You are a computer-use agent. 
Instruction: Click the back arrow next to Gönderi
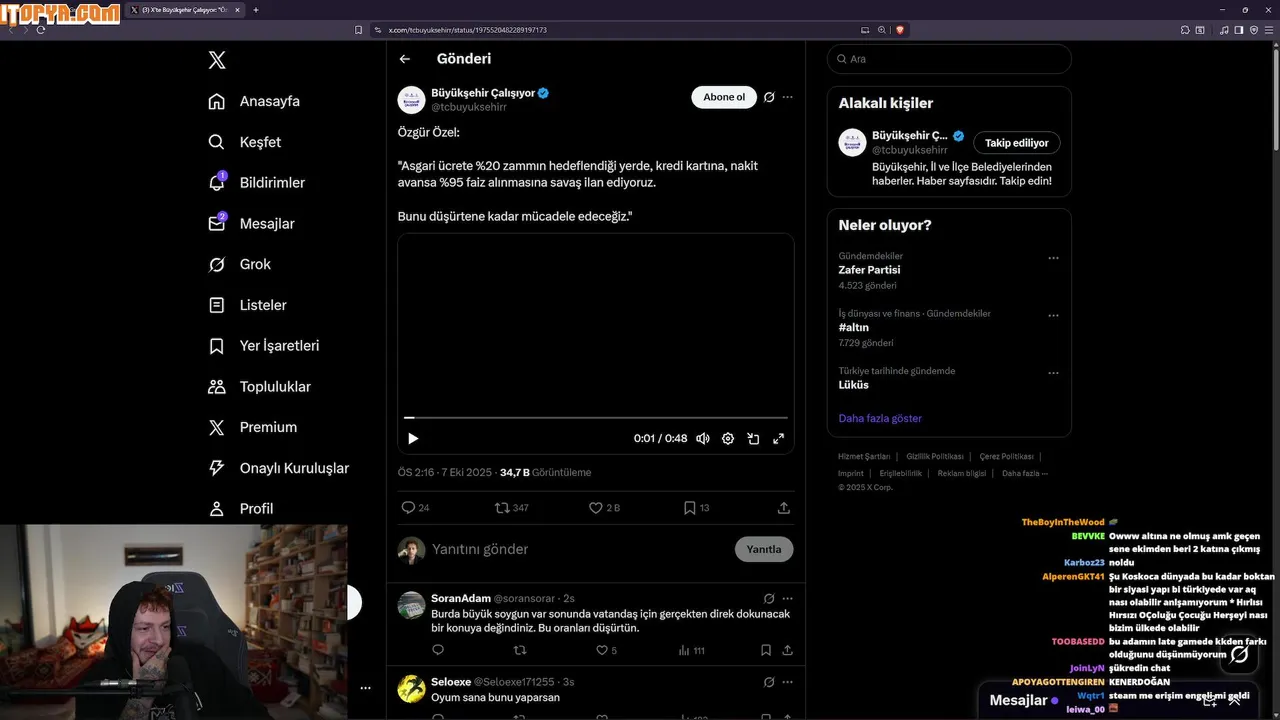[405, 59]
